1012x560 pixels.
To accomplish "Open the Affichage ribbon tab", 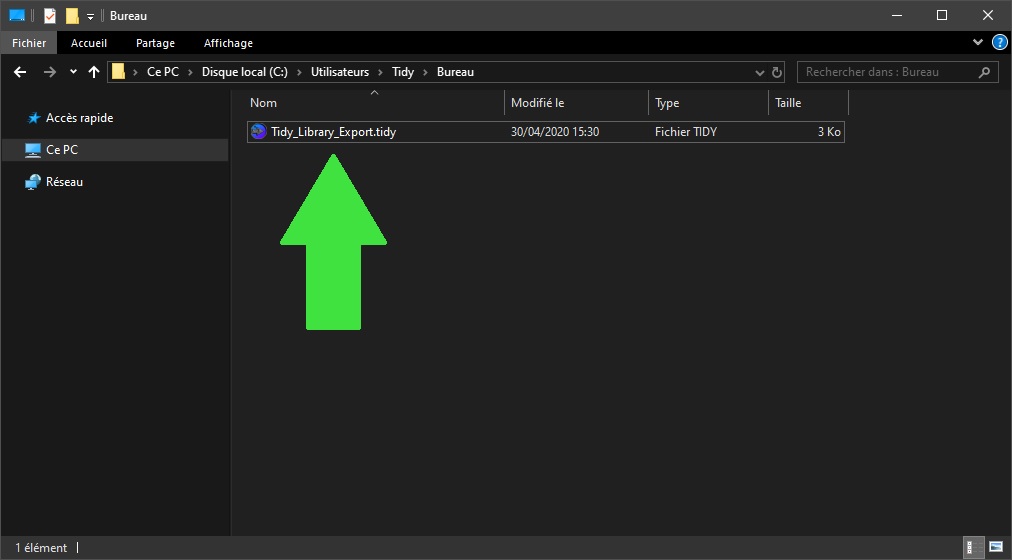I will [x=228, y=43].
